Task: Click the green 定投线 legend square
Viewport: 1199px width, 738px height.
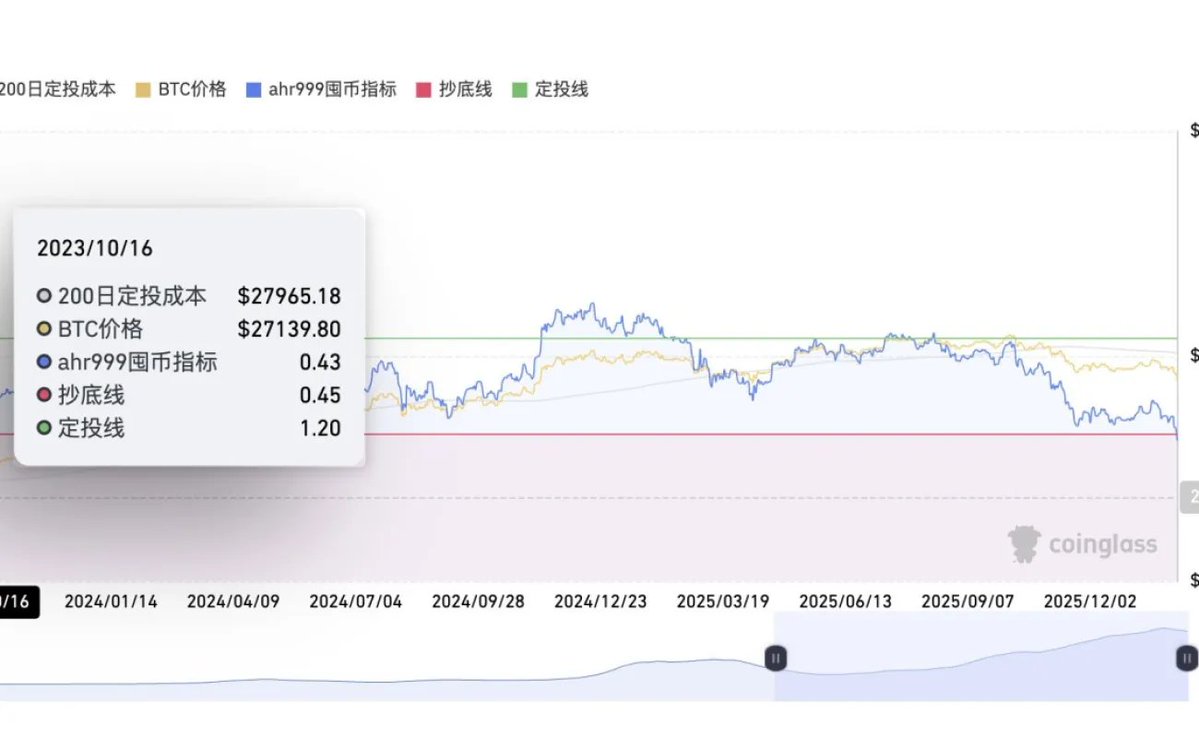Action: coord(519,90)
